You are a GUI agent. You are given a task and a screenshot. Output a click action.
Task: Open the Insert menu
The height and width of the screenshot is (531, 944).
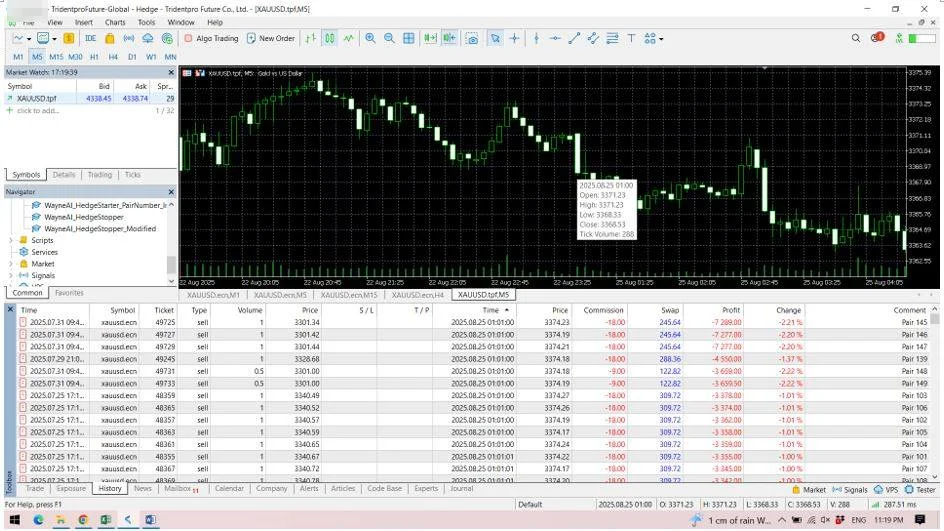click(84, 22)
